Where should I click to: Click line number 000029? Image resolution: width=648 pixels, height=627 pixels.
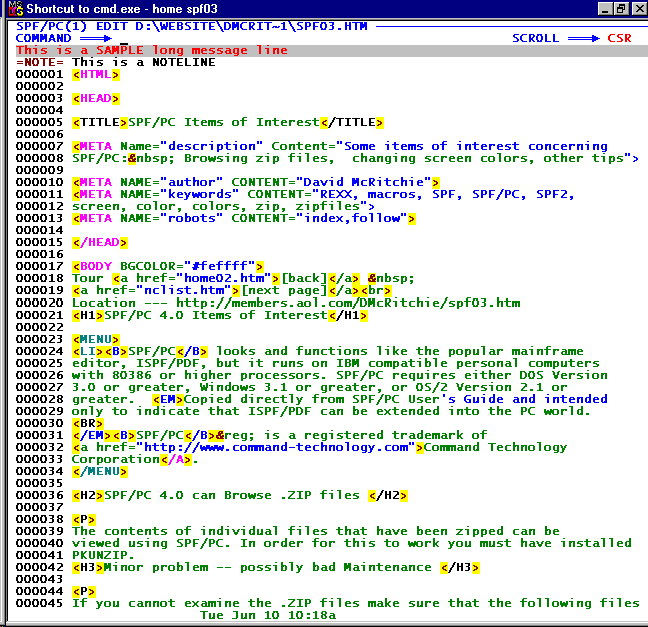pyautogui.click(x=40, y=411)
